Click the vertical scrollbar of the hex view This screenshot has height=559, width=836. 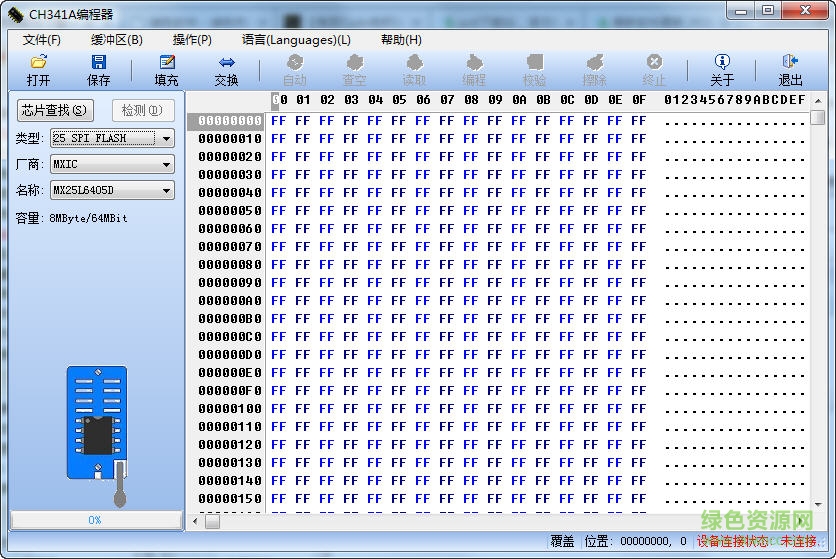click(x=817, y=300)
